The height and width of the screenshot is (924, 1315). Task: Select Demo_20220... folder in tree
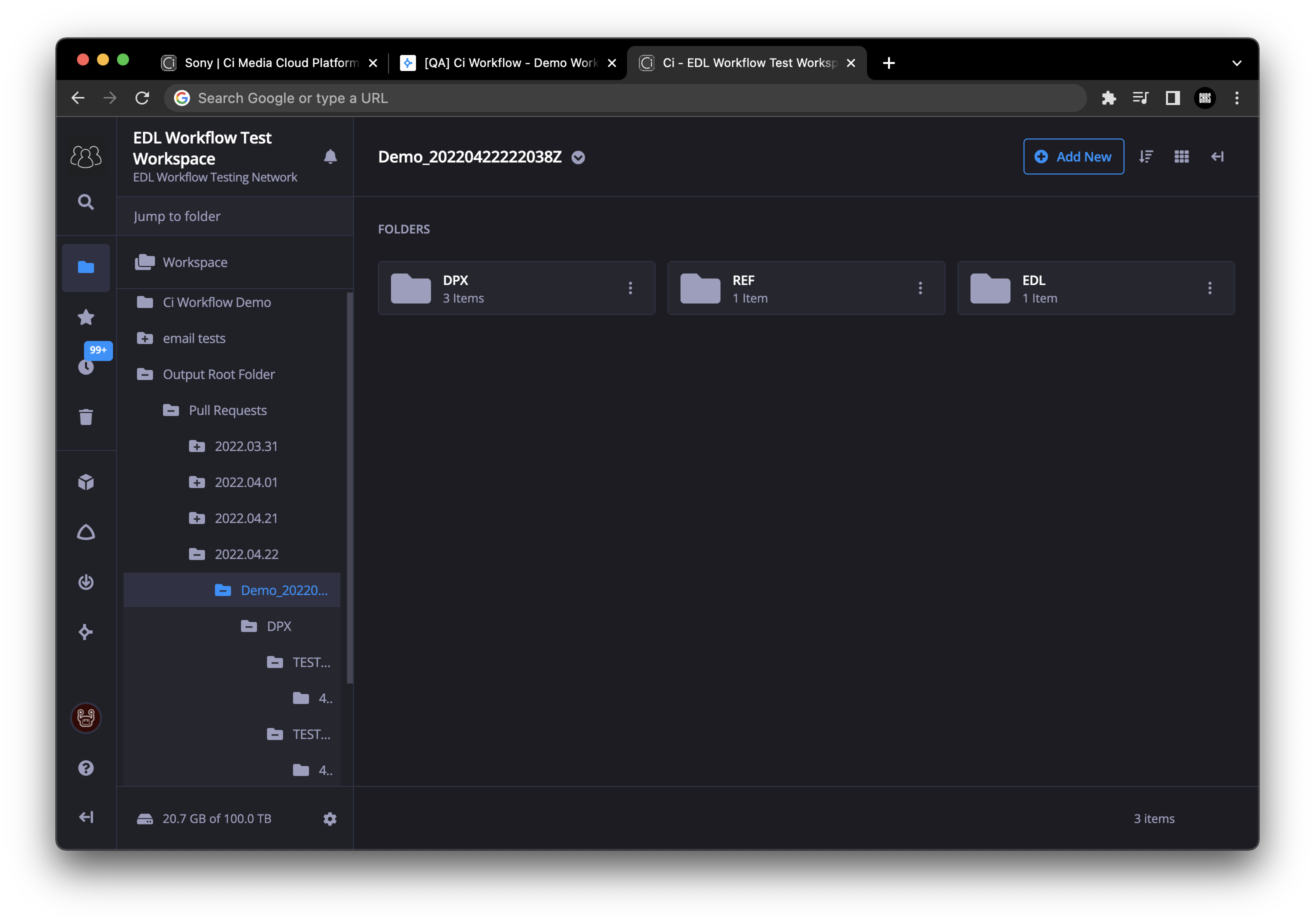232,590
